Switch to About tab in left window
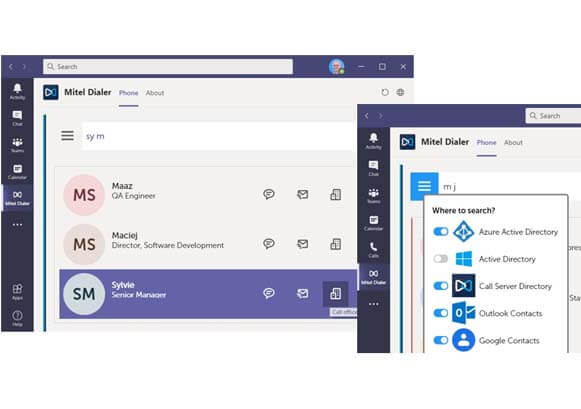Viewport: 581px width, 409px height. (x=155, y=93)
